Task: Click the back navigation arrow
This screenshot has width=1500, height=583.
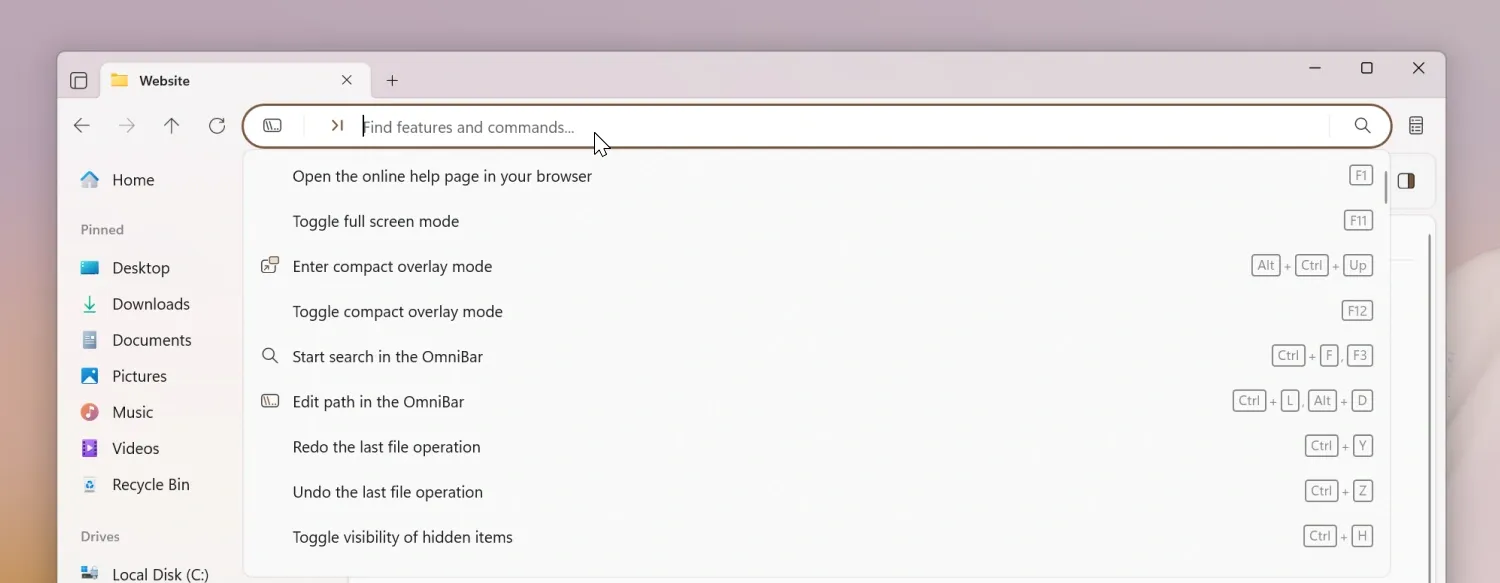Action: click(x=82, y=125)
